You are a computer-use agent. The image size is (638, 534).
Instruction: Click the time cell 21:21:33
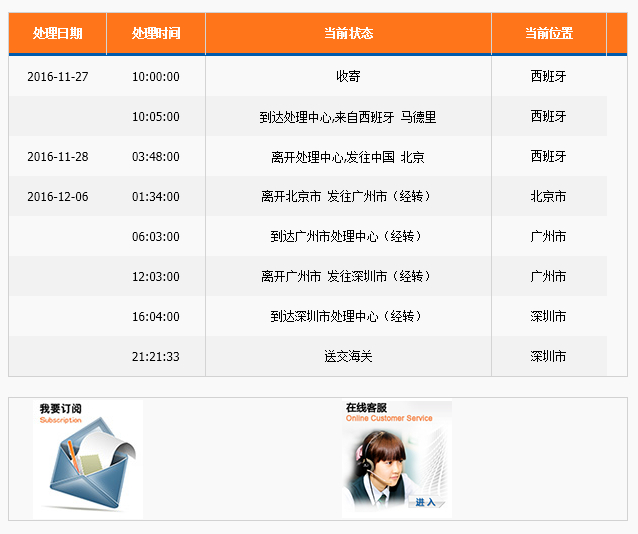tap(155, 357)
